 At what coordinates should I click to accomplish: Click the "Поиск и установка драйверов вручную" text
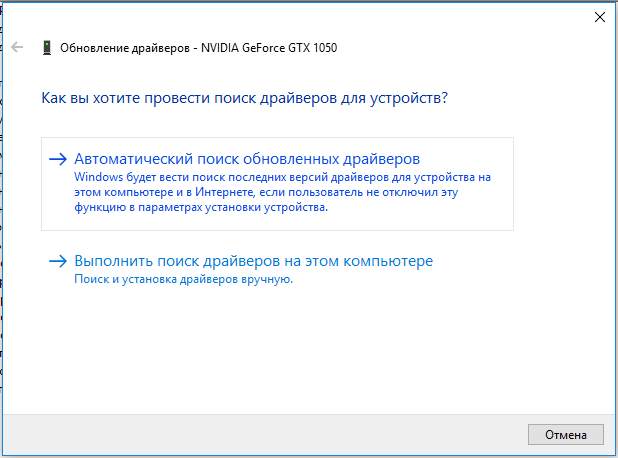(x=183, y=280)
